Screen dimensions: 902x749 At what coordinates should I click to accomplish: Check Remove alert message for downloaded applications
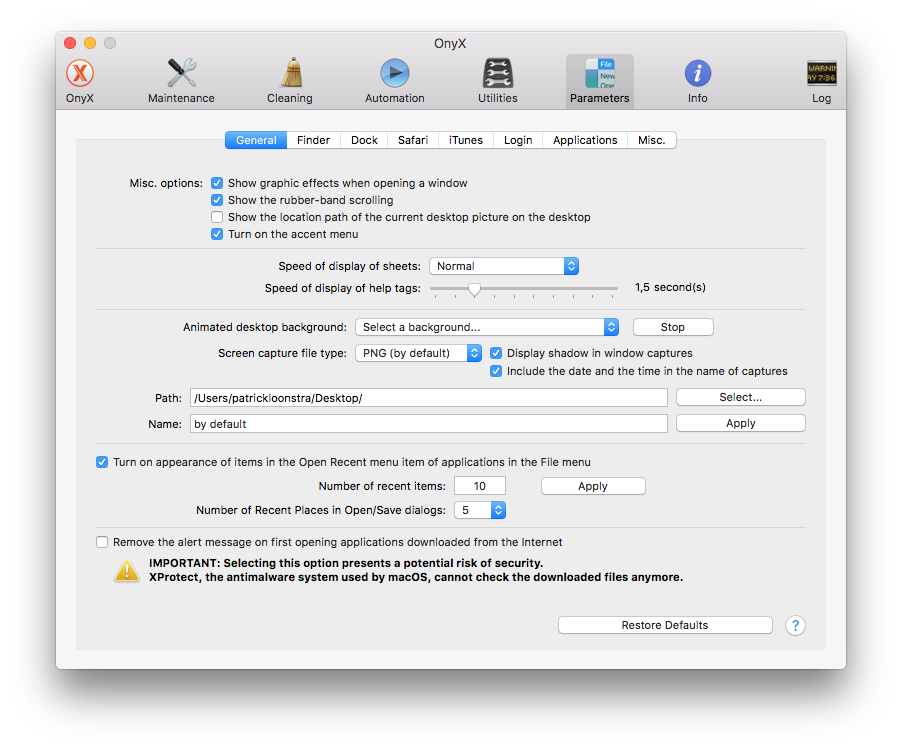coord(102,542)
